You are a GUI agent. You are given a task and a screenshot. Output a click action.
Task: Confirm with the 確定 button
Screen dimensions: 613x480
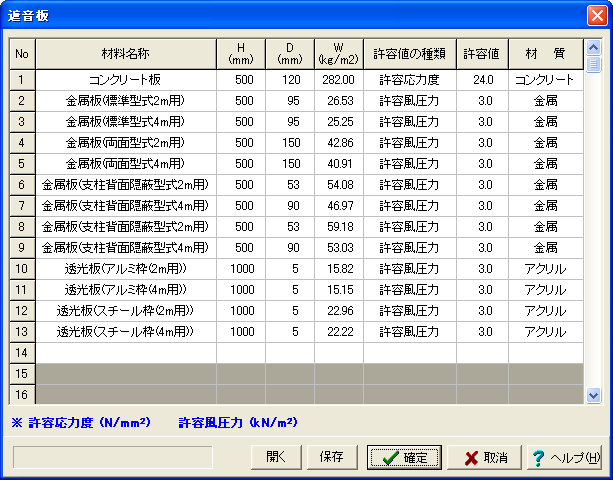point(404,457)
